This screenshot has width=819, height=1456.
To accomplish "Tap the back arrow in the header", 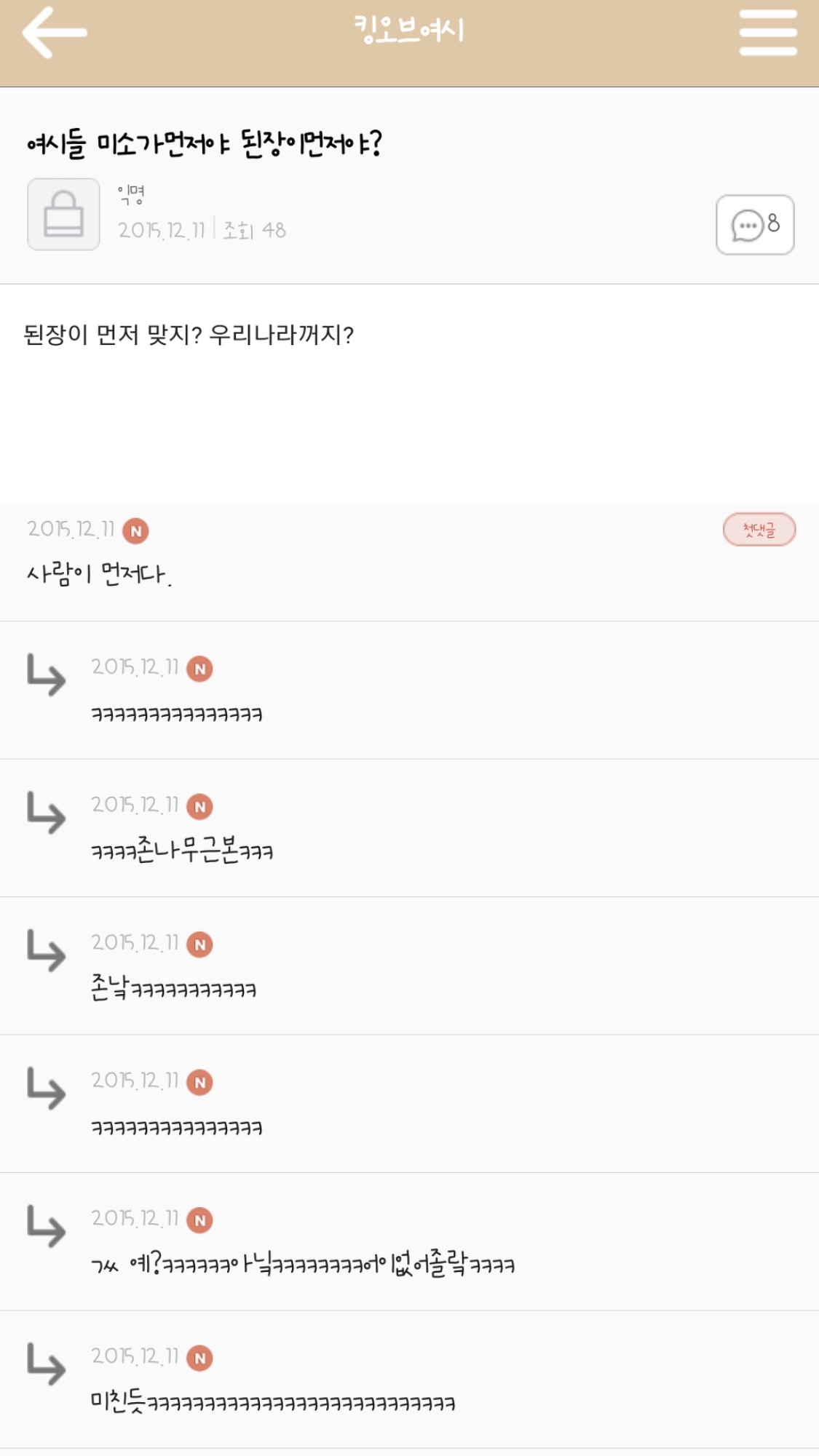I will (x=54, y=33).
